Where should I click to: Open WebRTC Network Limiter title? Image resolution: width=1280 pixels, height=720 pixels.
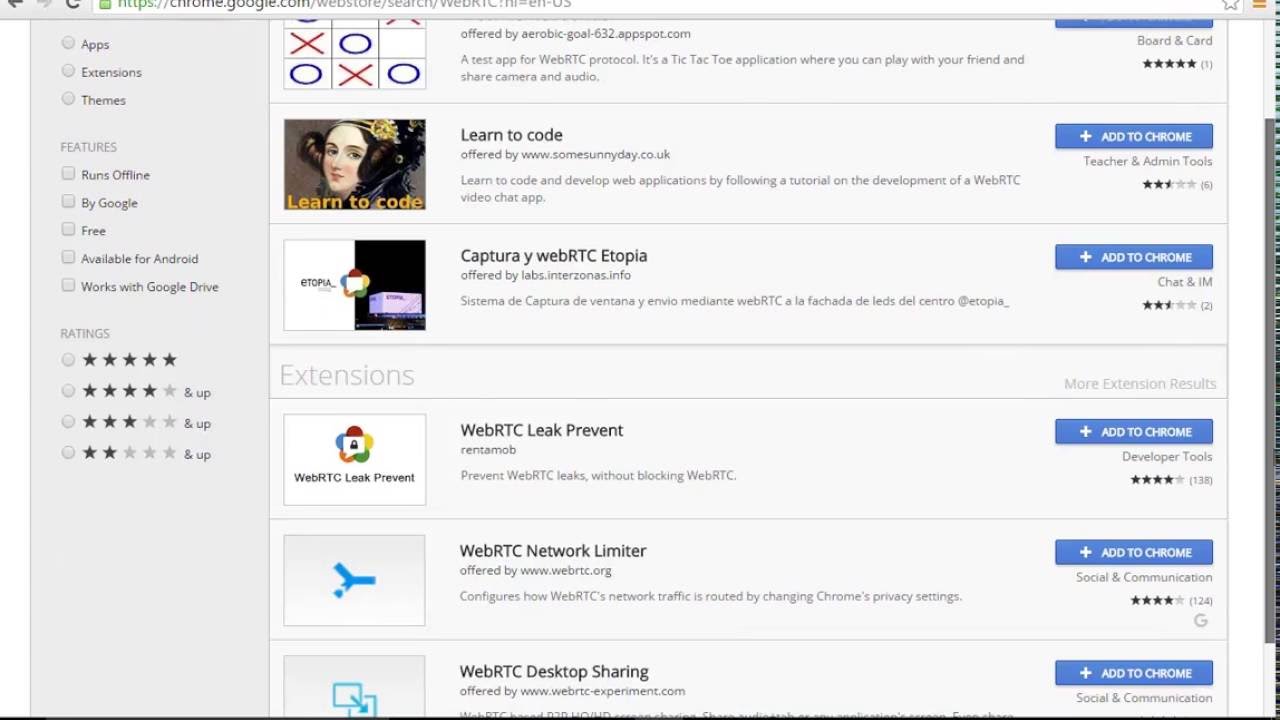tap(553, 551)
